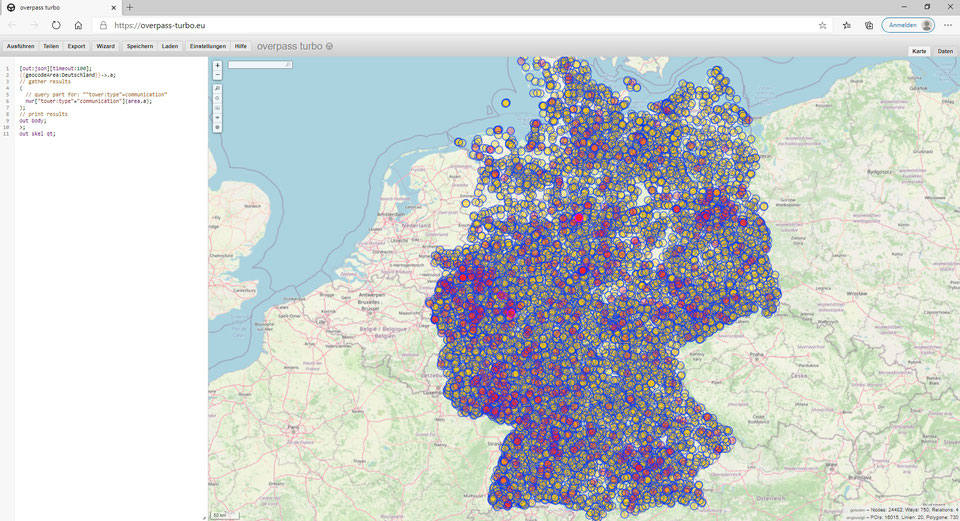
Task: Select a bounding box manually
Action: tap(217, 108)
